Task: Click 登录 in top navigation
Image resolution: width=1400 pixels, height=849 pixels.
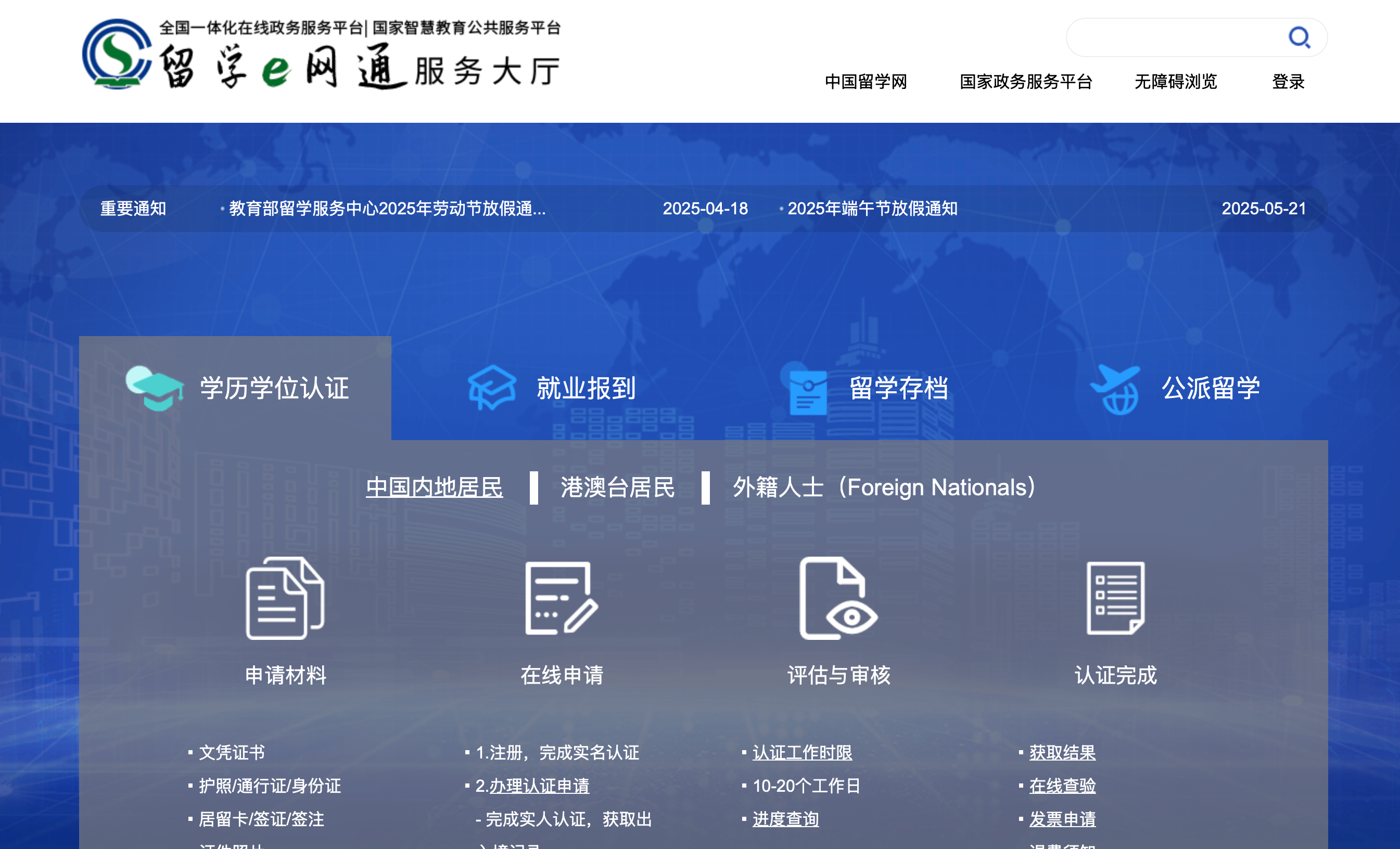Action: click(x=1288, y=82)
